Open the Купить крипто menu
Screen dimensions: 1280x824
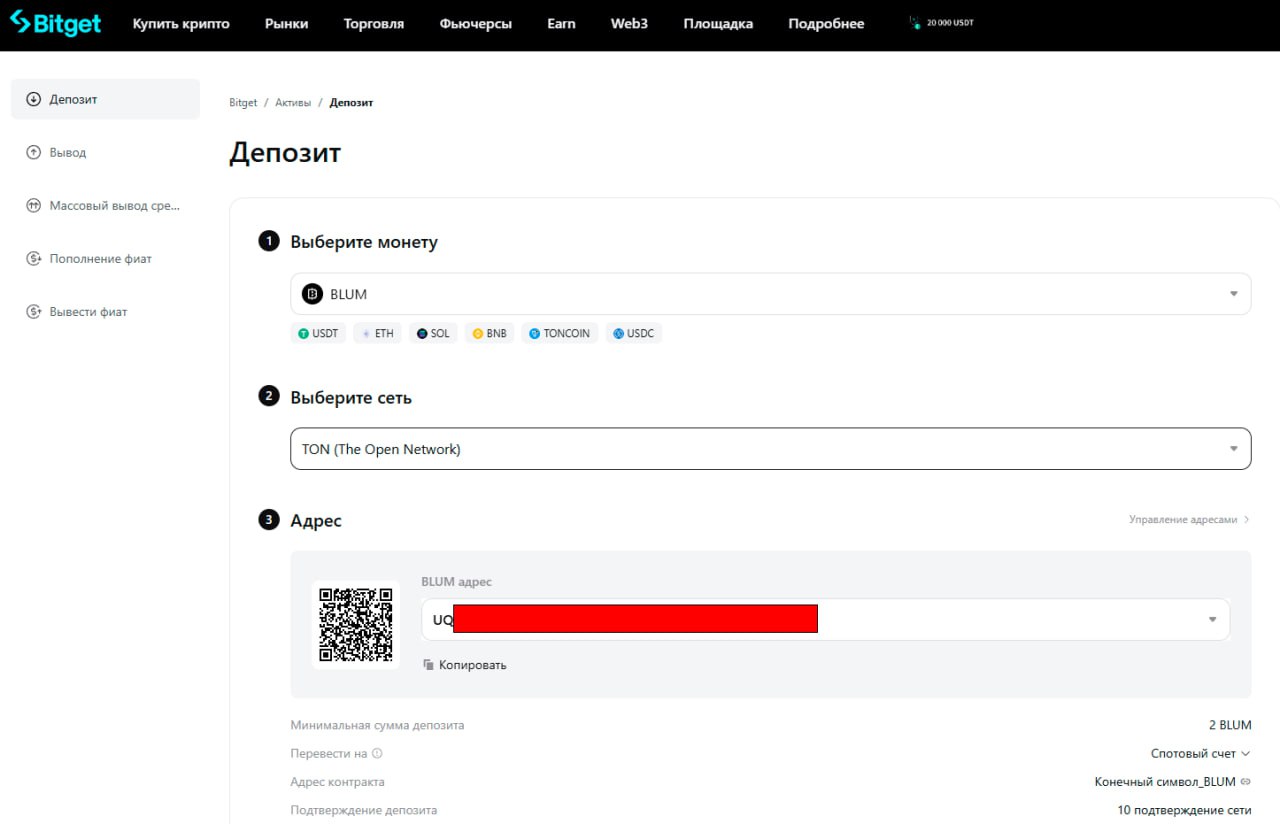tap(181, 24)
